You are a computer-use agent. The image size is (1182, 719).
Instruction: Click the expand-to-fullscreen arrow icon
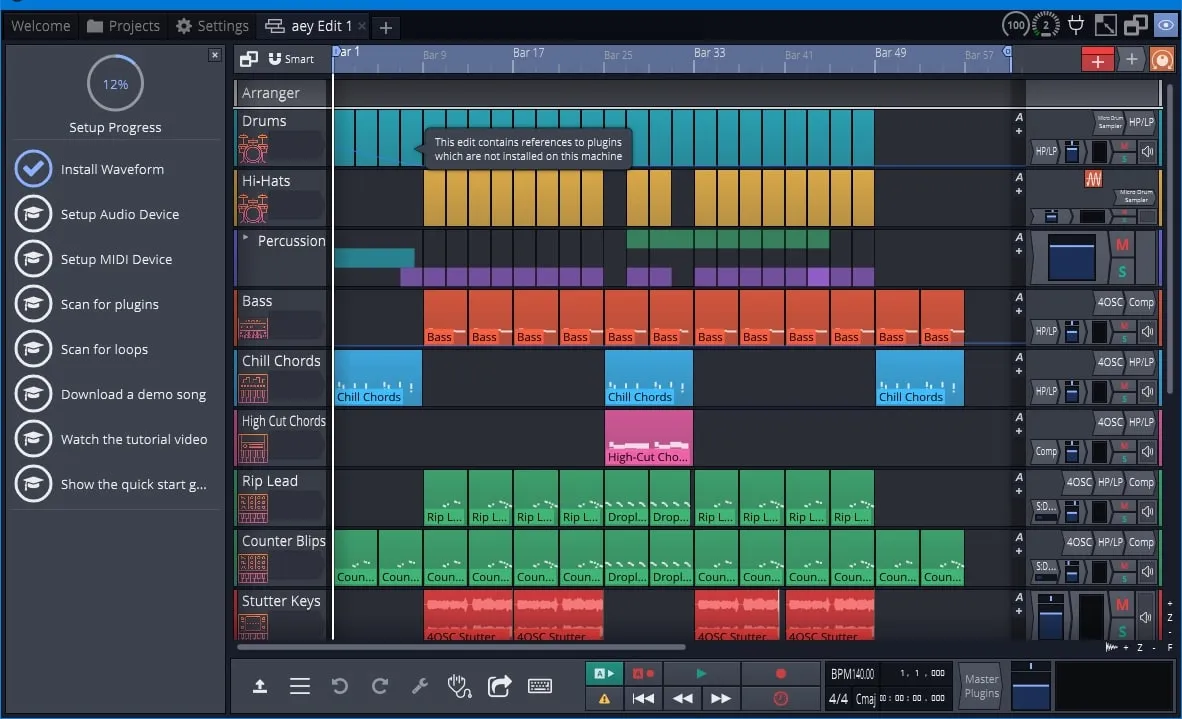pyautogui.click(x=1105, y=26)
